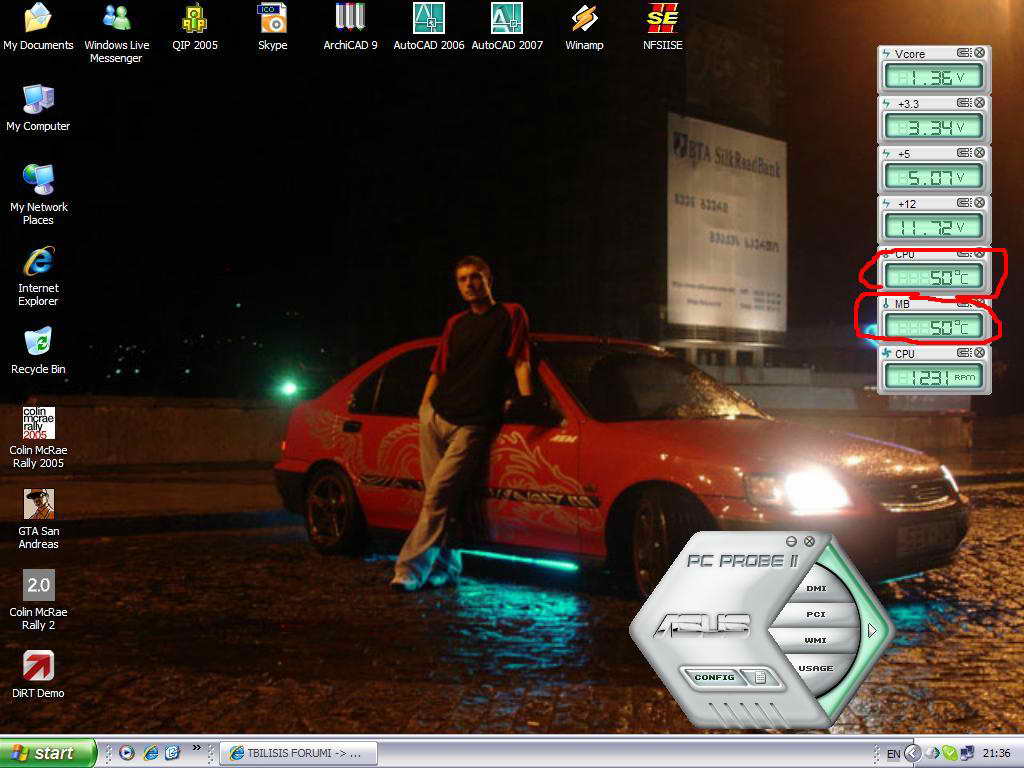The width and height of the screenshot is (1024, 768).
Task: Toggle the Vcore sensor panel display mode
Action: click(964, 53)
